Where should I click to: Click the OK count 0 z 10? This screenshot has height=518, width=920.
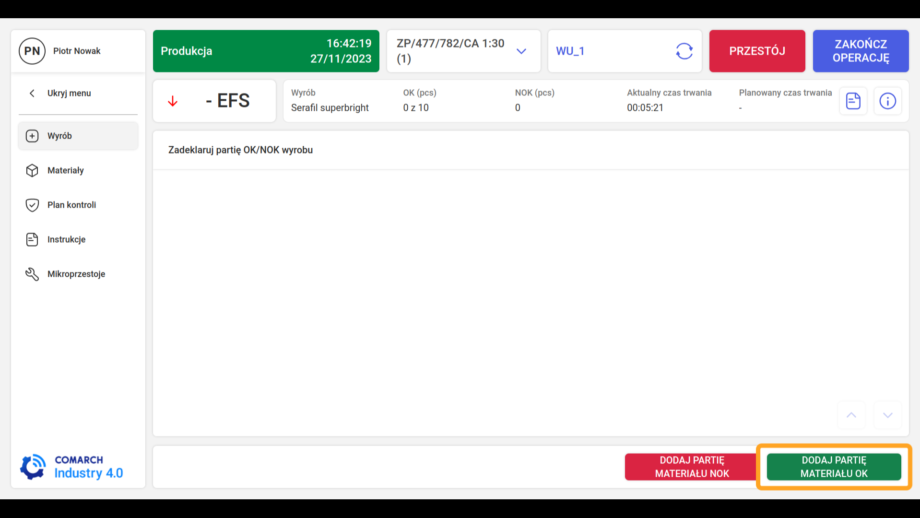416,108
